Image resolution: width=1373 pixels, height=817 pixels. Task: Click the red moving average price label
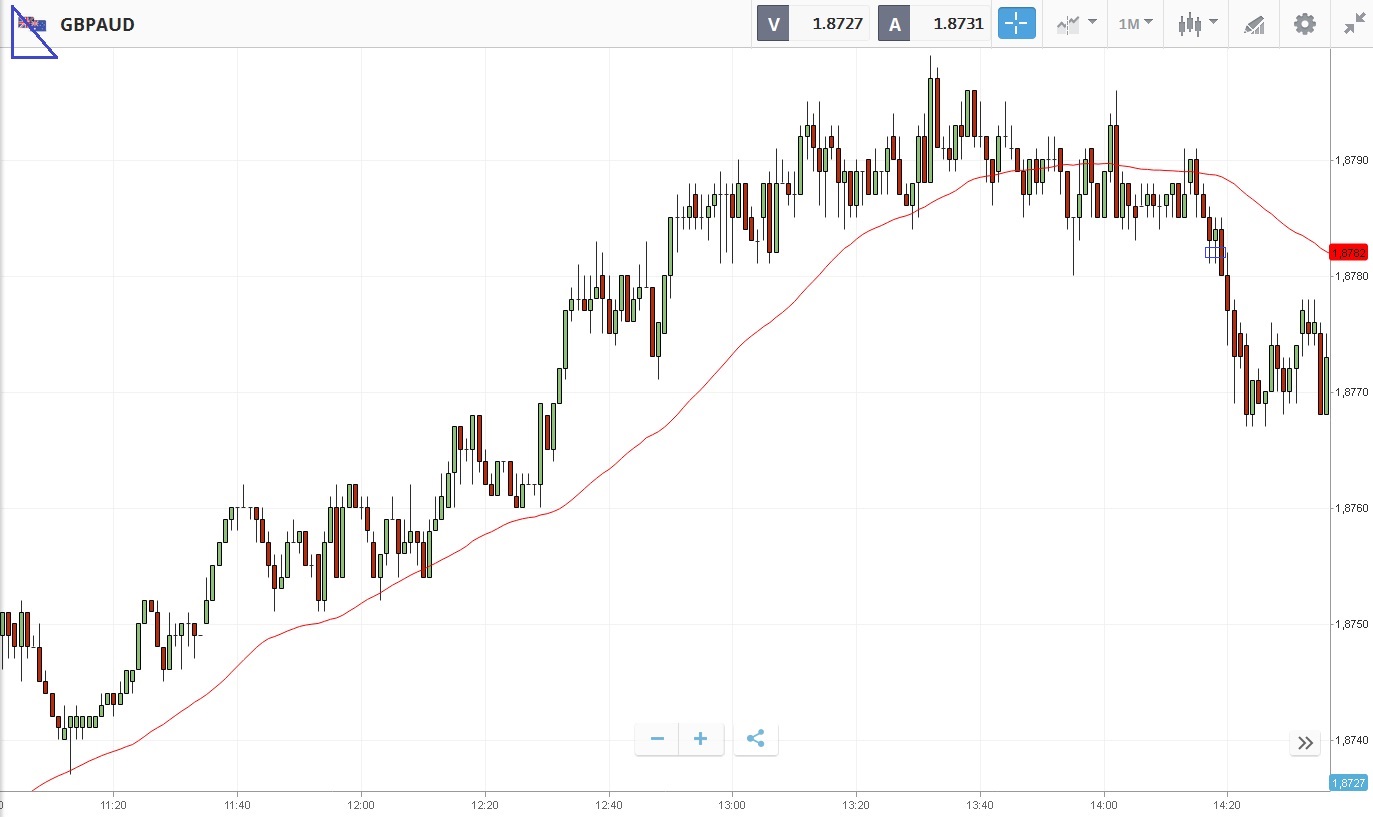click(x=1349, y=252)
